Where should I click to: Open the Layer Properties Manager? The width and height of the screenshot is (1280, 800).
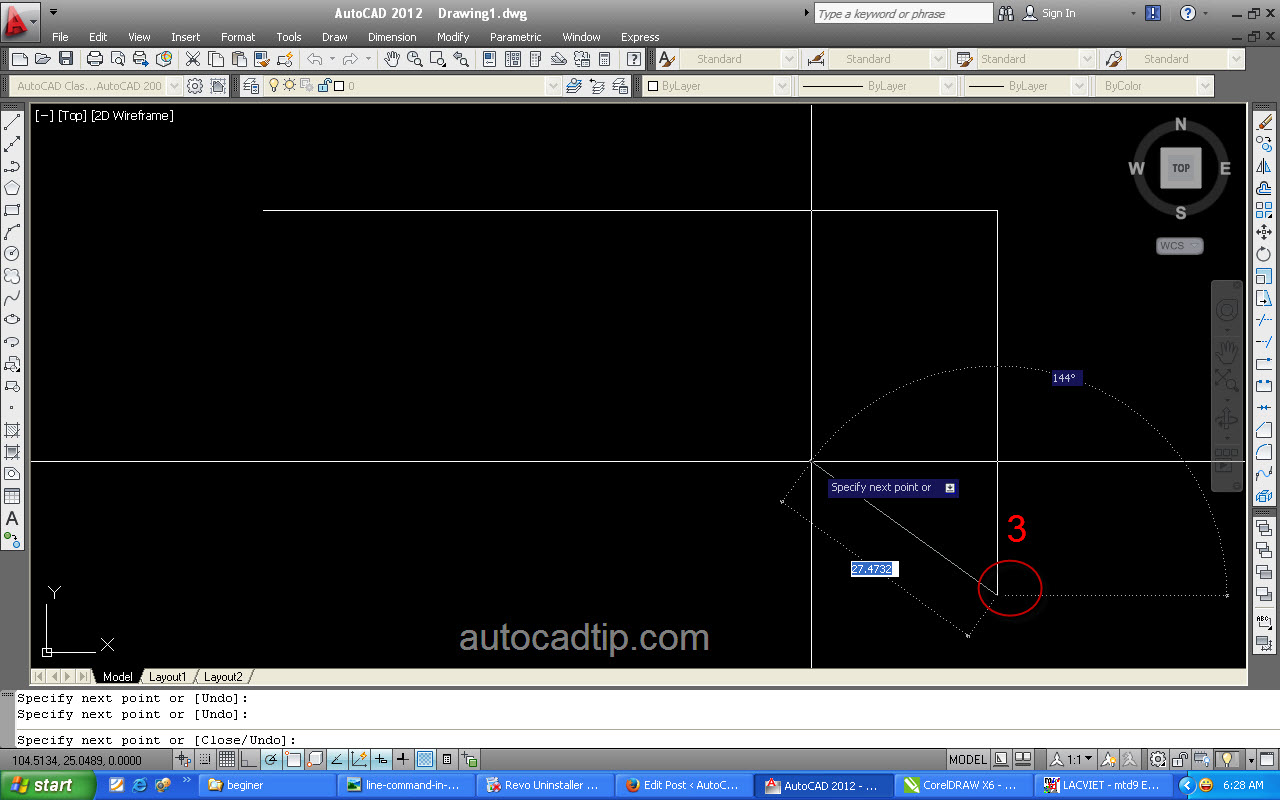tap(251, 86)
